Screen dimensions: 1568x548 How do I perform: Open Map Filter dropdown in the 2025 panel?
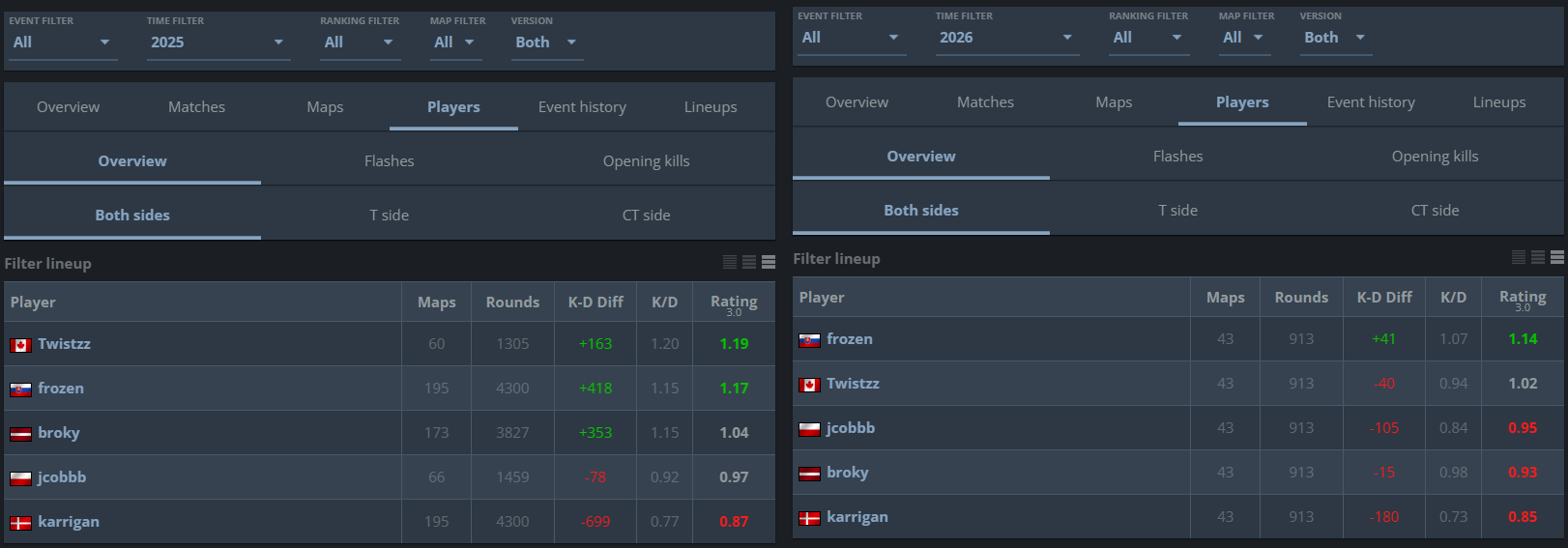pos(456,43)
